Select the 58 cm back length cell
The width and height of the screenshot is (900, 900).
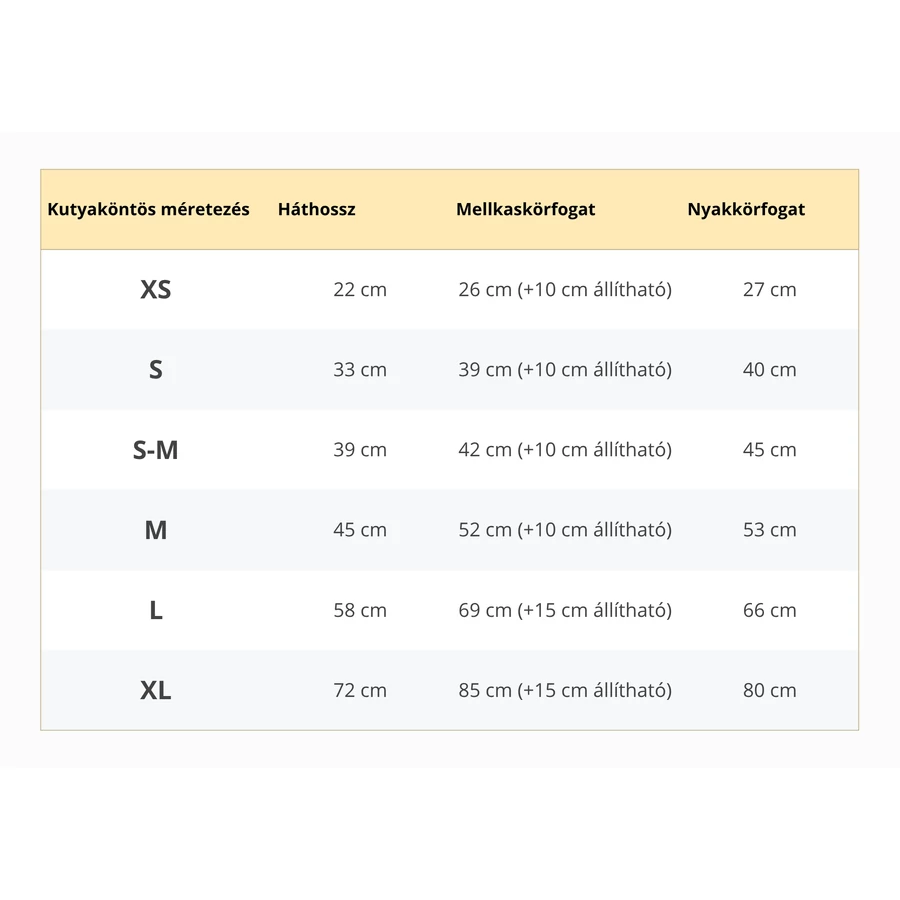(360, 610)
